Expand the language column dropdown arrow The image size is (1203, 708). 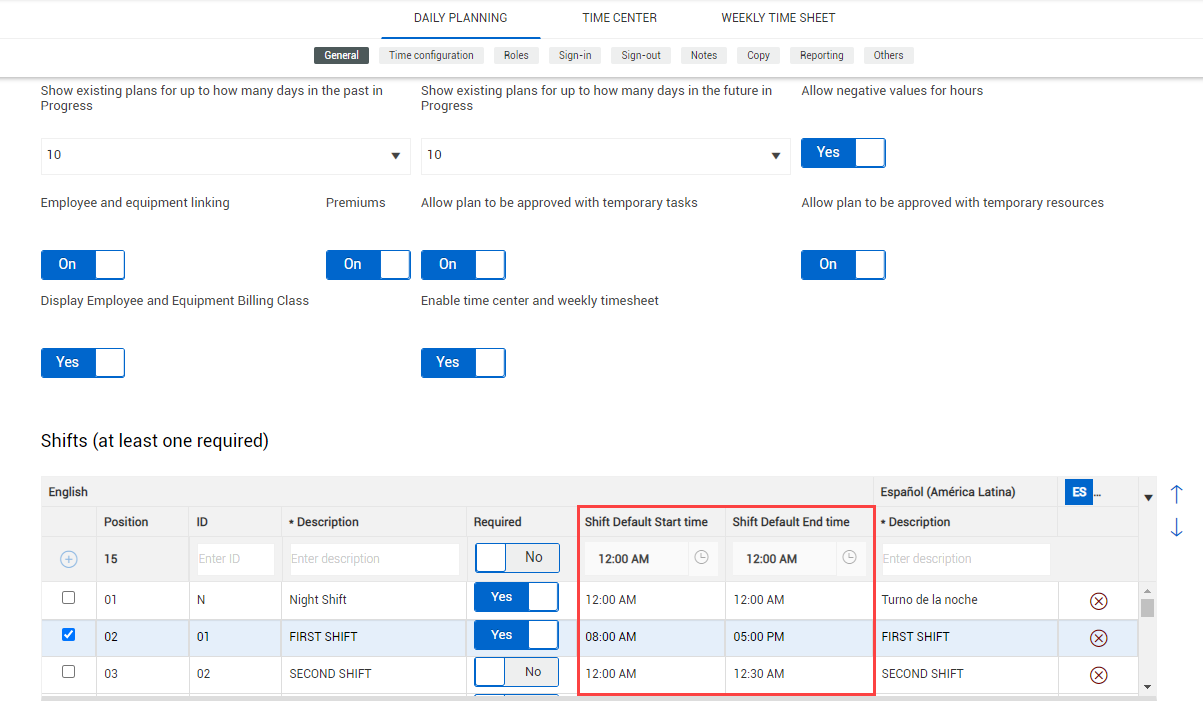pos(1148,497)
